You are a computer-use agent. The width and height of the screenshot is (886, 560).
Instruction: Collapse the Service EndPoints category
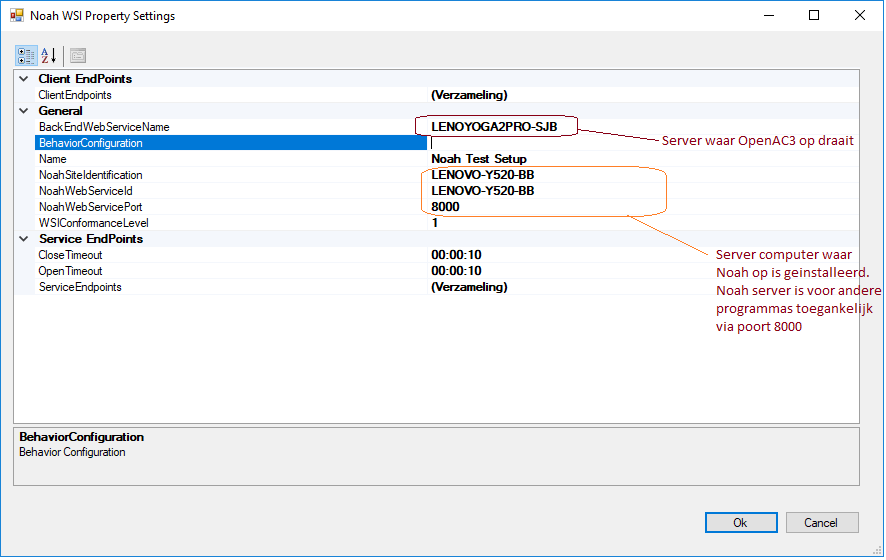click(x=23, y=239)
